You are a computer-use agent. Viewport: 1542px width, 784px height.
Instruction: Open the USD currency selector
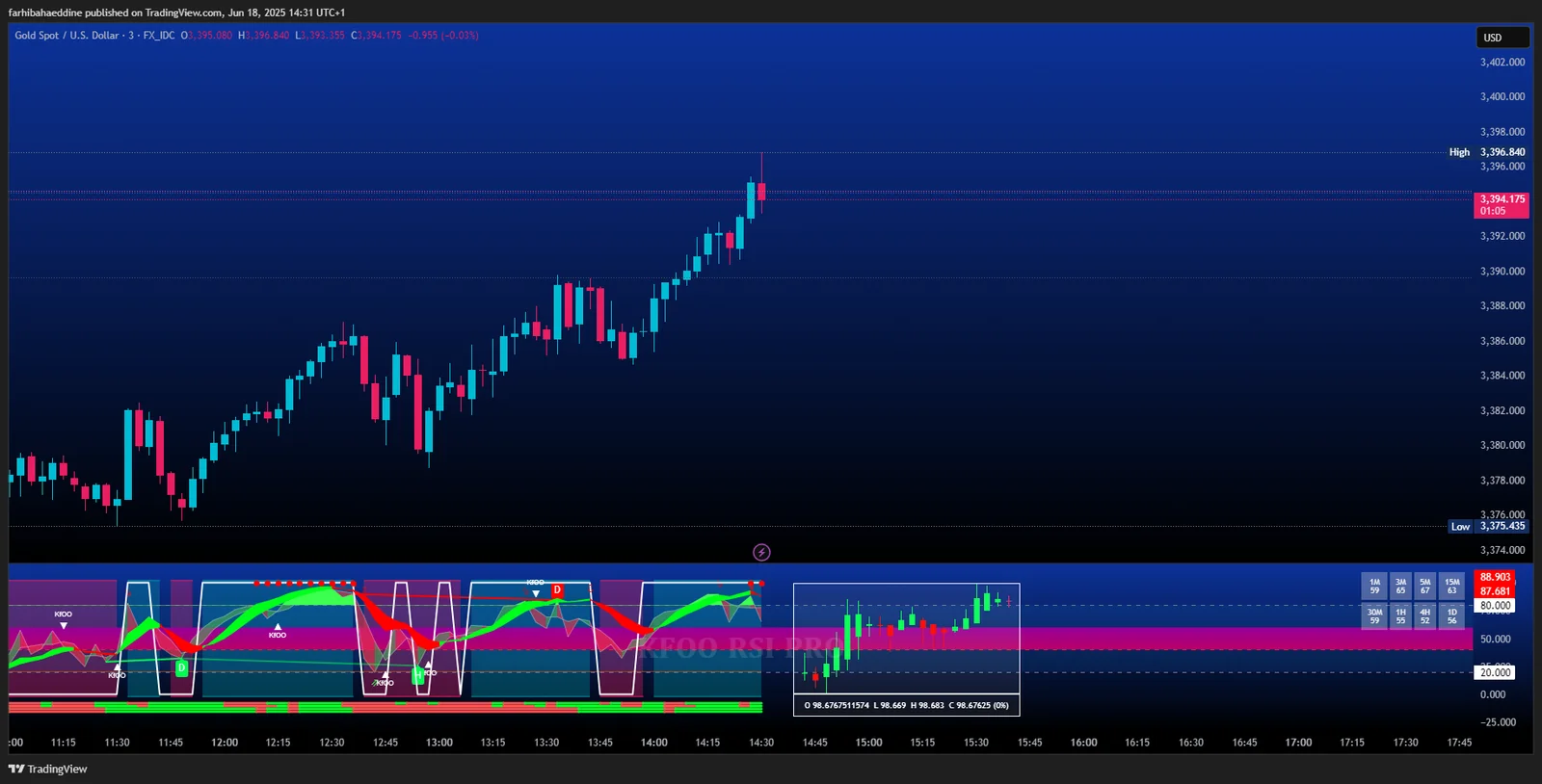(1502, 38)
